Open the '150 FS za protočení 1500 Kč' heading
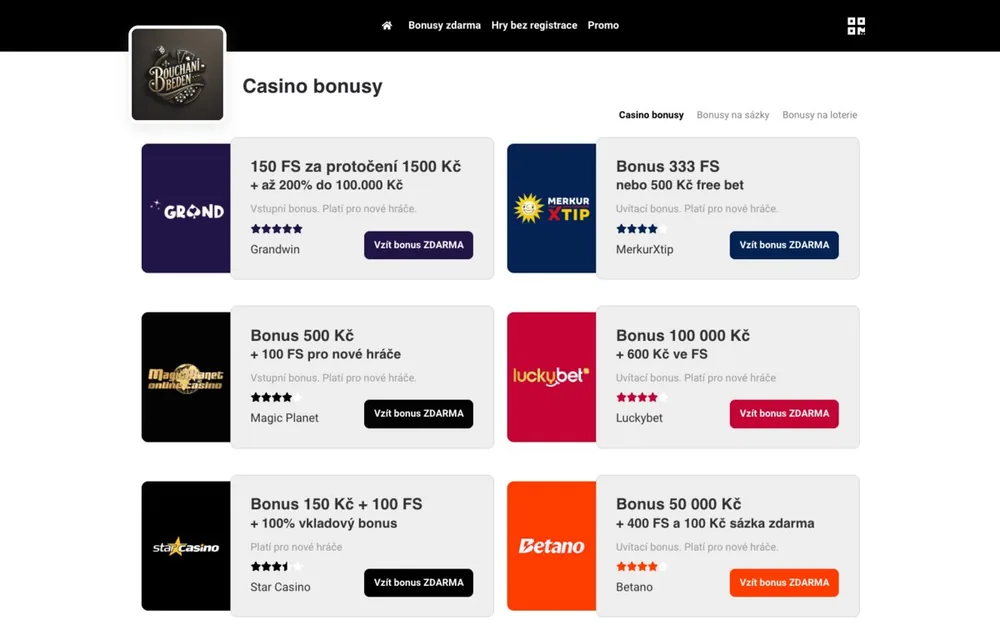This screenshot has width=1000, height=625. (x=355, y=166)
